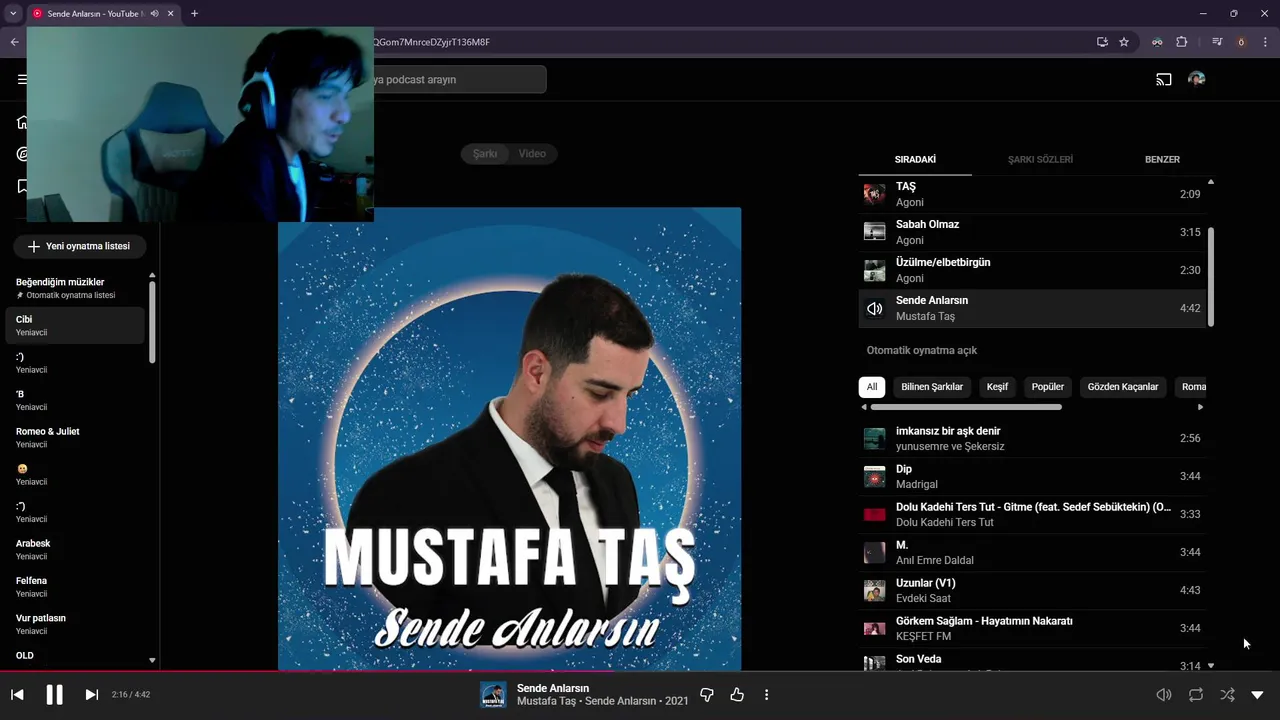
Task: Bookmark this page with the star icon
Action: click(x=1124, y=42)
